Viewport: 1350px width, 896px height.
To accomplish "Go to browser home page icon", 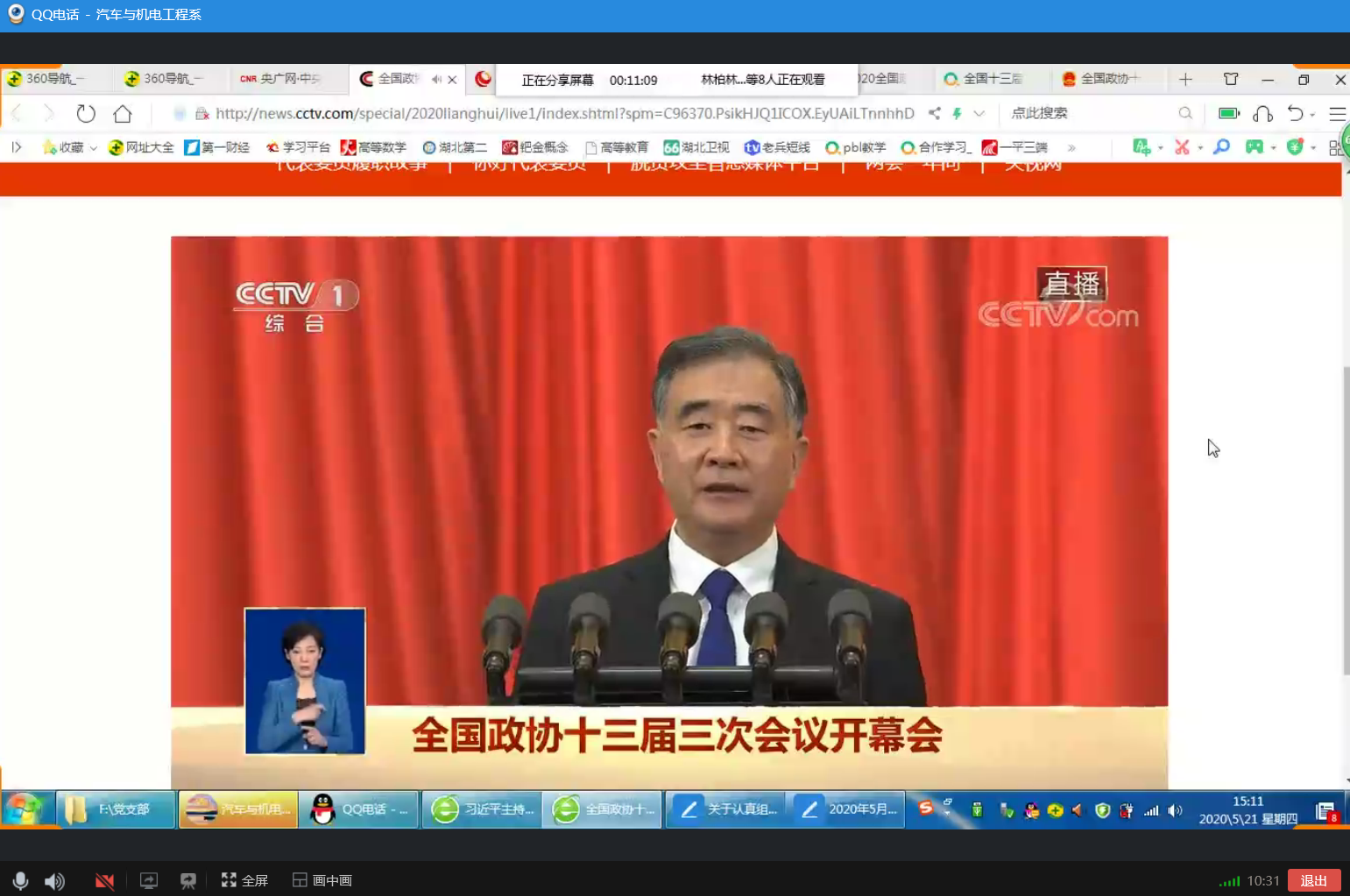I will coord(123,113).
